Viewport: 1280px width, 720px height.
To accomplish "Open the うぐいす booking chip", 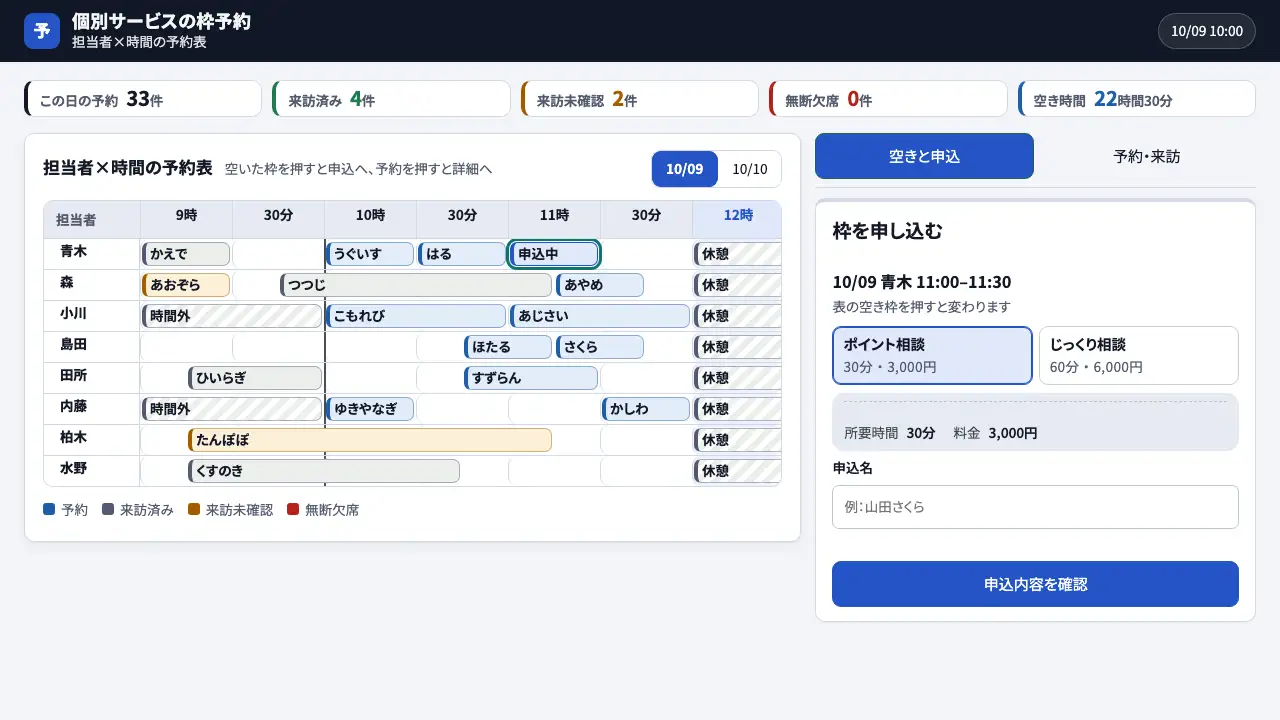I will point(370,254).
